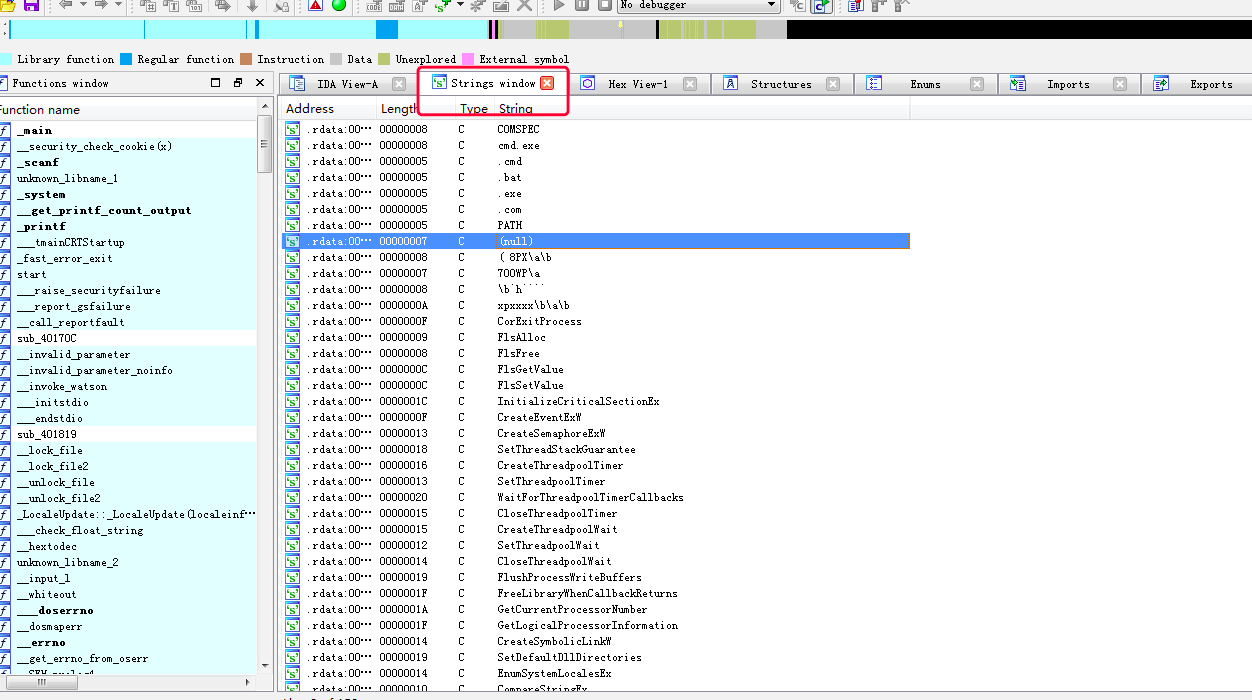Click the create ASCII string 'A' icon
This screenshot has width=1252, height=700.
click(x=419, y=6)
